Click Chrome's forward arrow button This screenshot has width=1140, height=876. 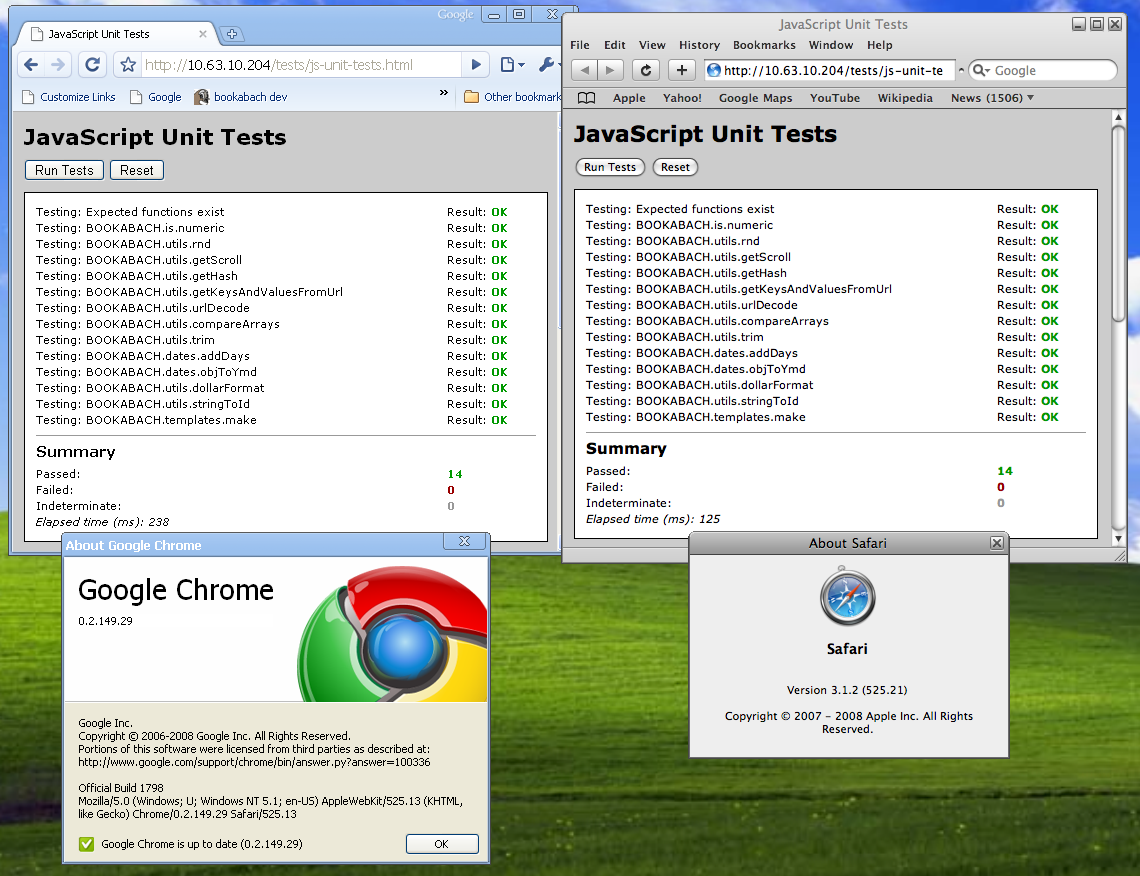(57, 65)
